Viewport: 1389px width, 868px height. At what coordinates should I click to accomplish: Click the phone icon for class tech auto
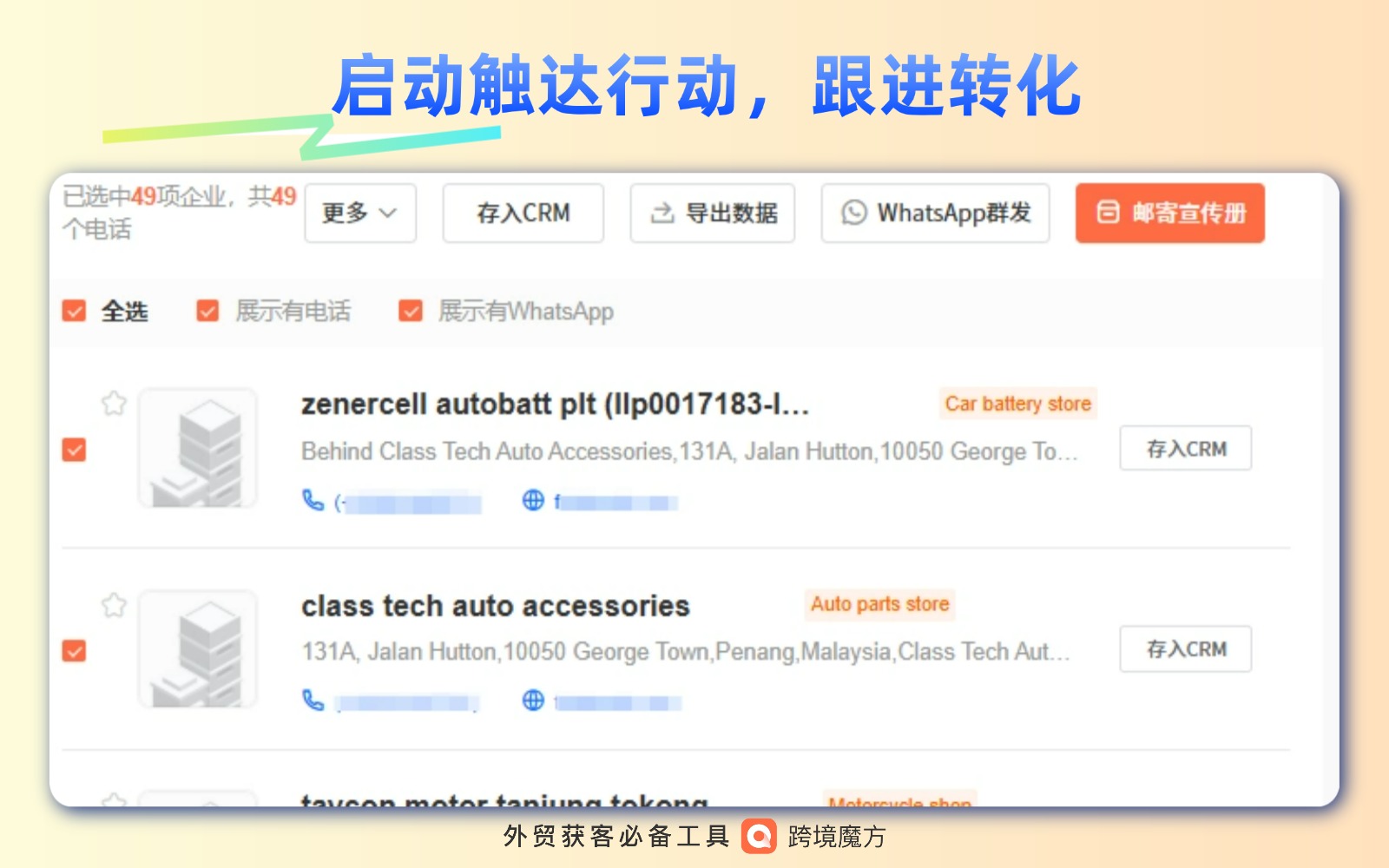point(313,700)
